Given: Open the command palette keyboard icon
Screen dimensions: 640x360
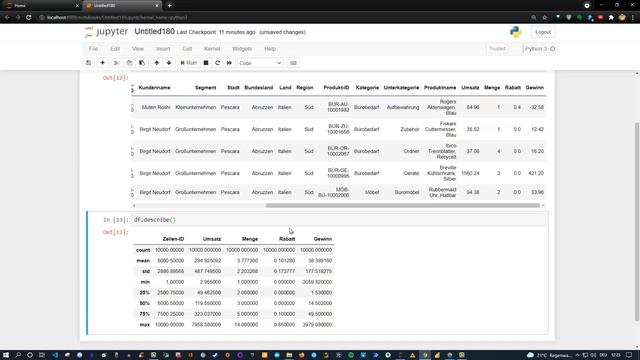Looking at the screenshot, I should [293, 63].
